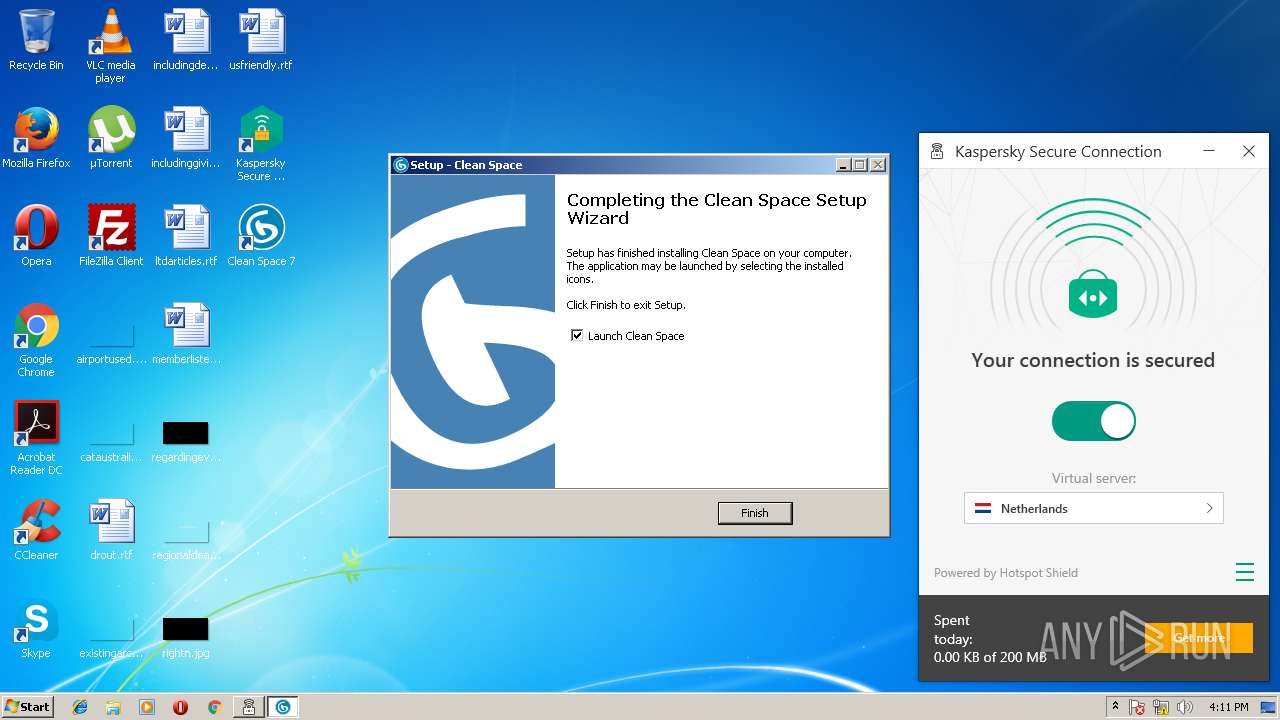Close the Kaspersky Secure Connection window
This screenshot has height=720, width=1280.
coord(1248,151)
